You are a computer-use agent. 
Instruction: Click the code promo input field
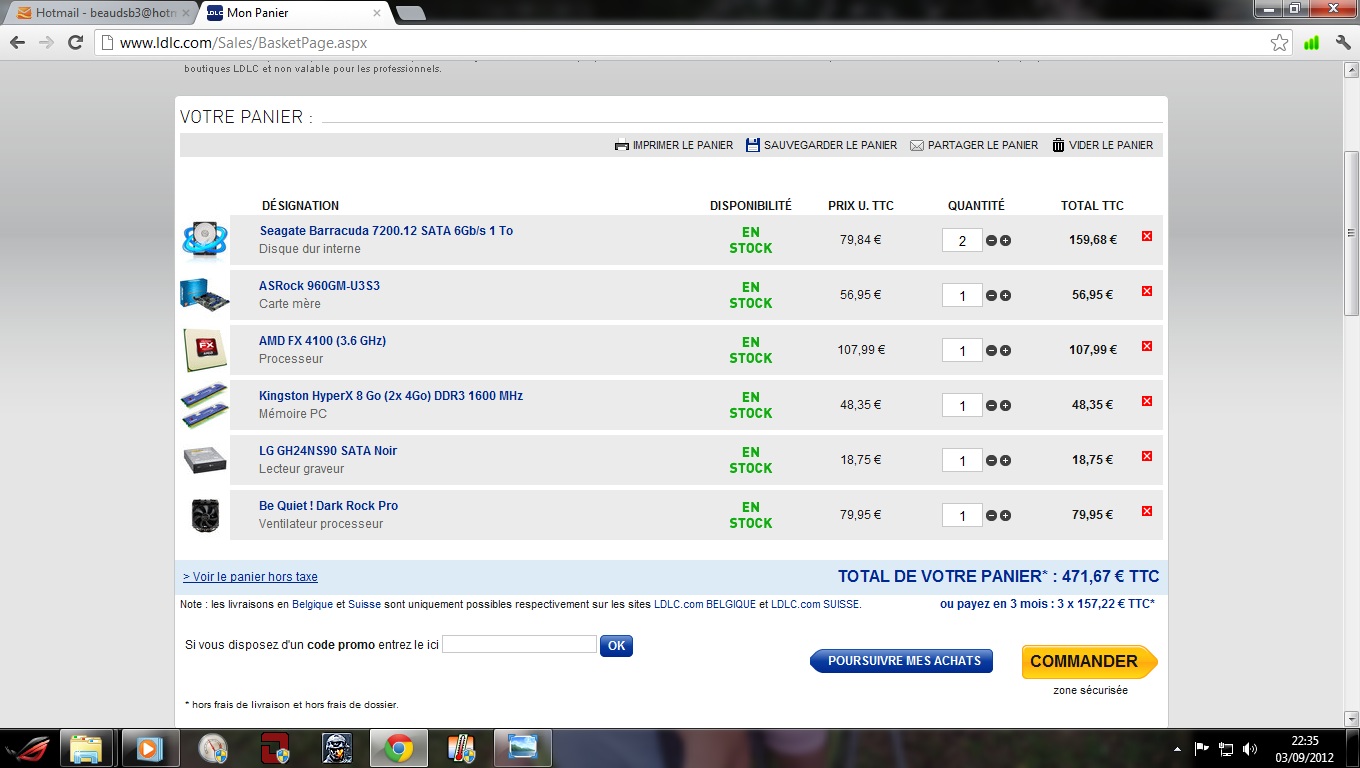pos(519,645)
